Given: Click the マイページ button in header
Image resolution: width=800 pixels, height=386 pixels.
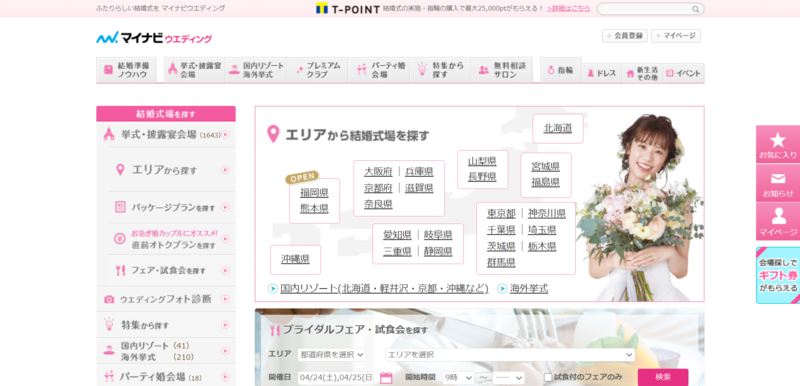Looking at the screenshot, I should (x=676, y=36).
